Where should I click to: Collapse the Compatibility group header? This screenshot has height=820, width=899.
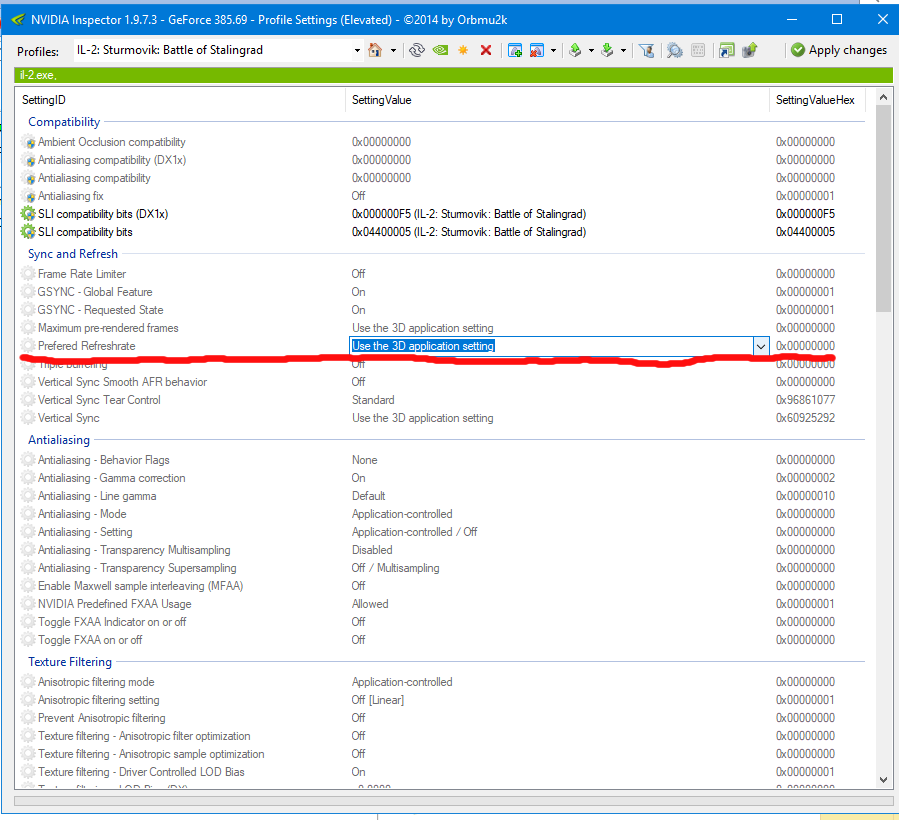[x=64, y=122]
